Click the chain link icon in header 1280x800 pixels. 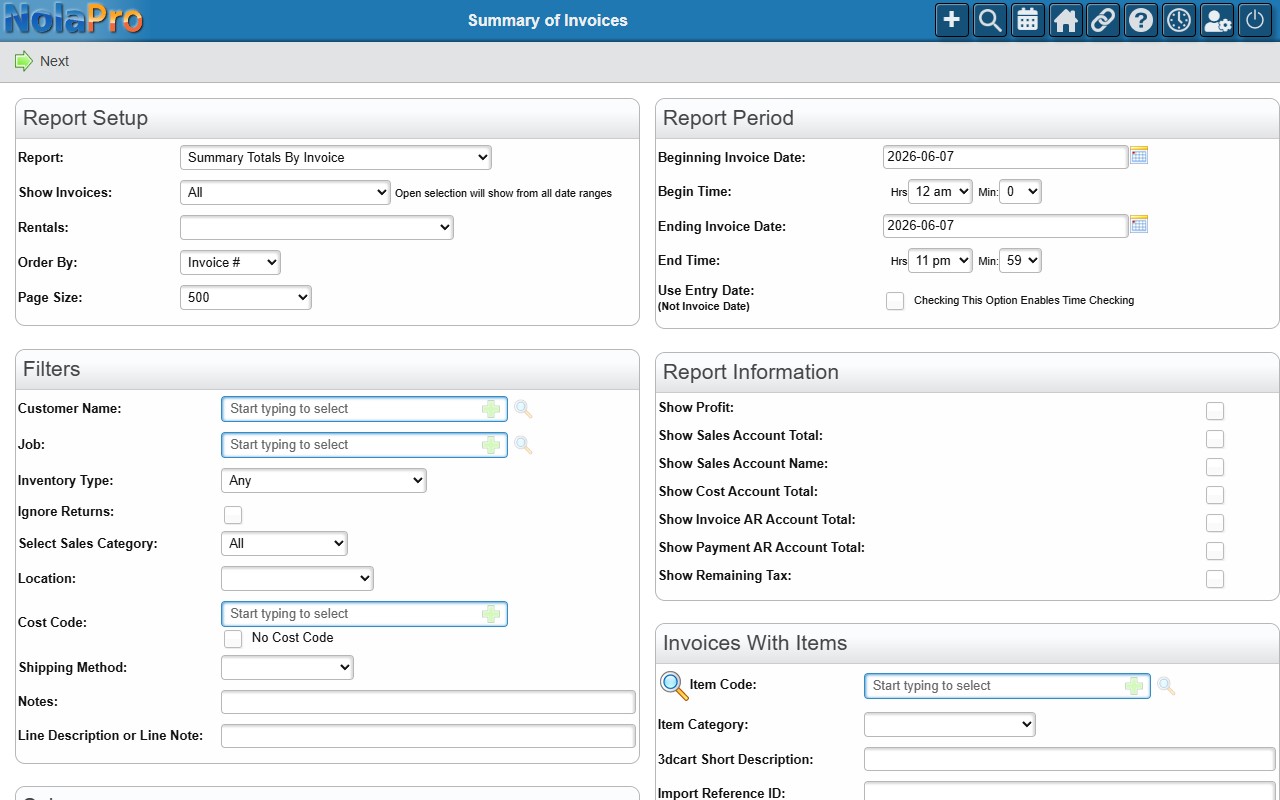[1103, 20]
